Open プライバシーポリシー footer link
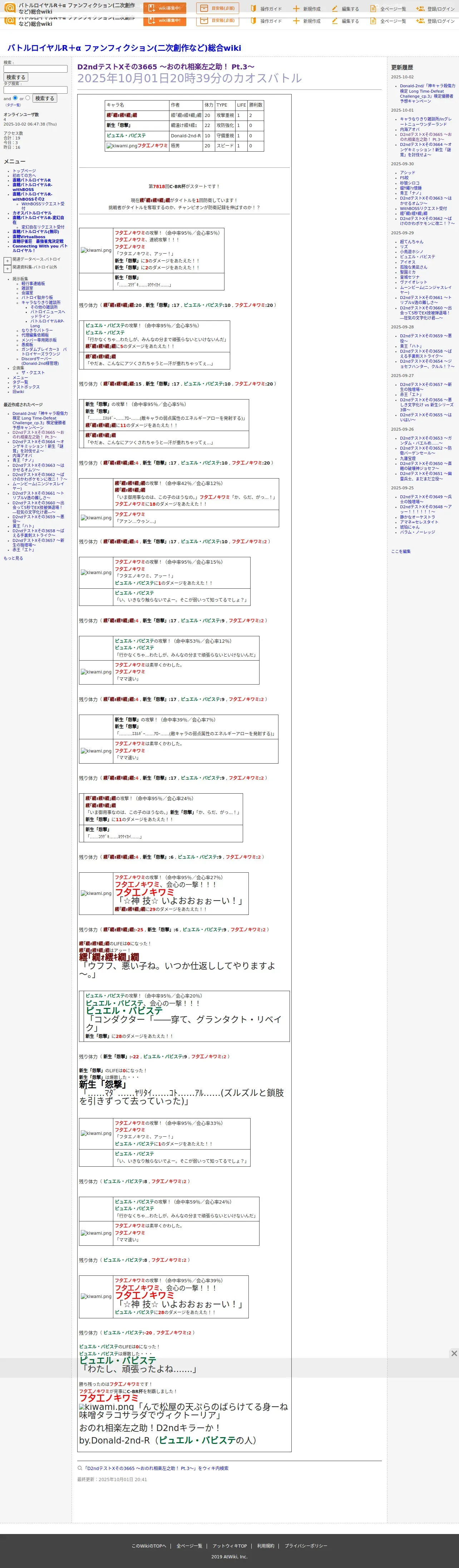Image resolution: width=459 pixels, height=1568 pixels. coord(306,1546)
